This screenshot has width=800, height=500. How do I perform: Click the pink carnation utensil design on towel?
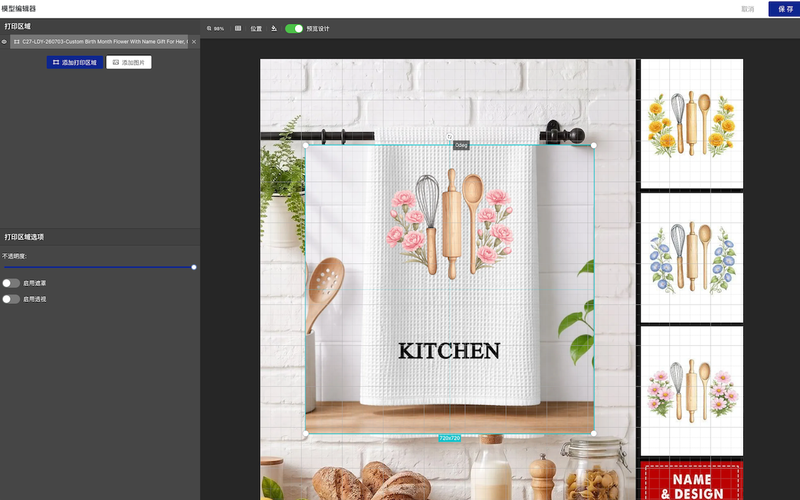pos(450,223)
